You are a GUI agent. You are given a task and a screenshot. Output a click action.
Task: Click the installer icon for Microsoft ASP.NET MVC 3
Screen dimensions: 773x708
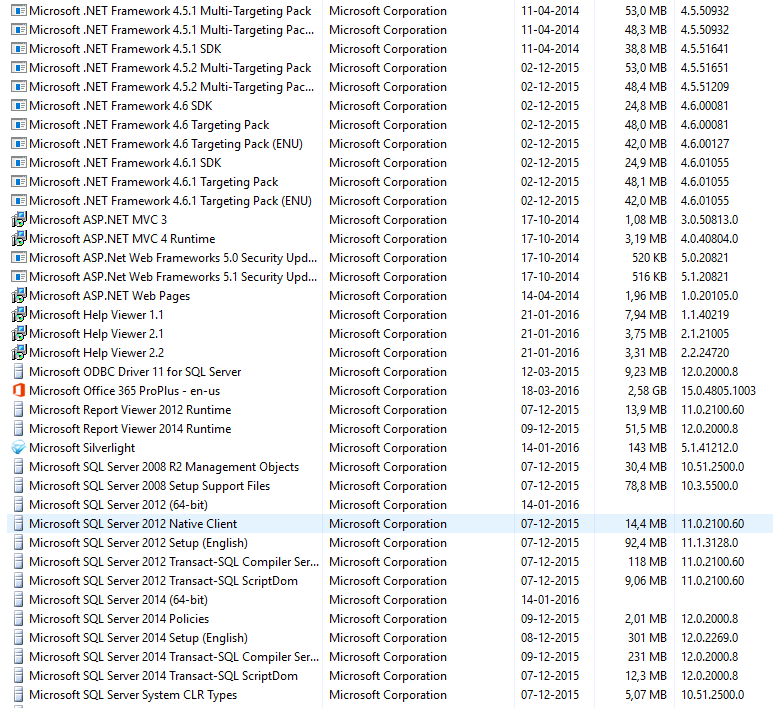[x=19, y=219]
